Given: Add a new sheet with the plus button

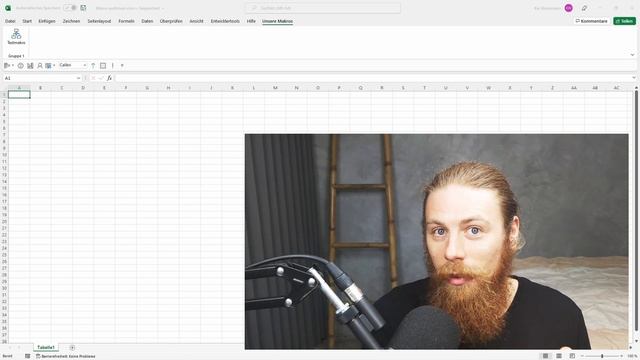Looking at the screenshot, I should tap(72, 348).
